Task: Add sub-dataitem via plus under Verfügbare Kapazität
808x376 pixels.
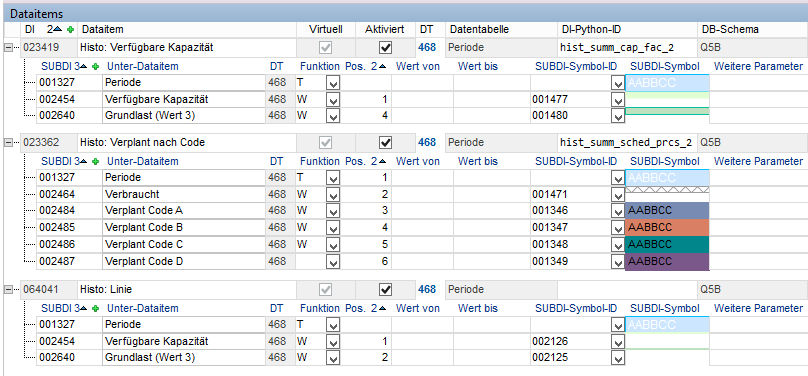Action: pos(95,66)
